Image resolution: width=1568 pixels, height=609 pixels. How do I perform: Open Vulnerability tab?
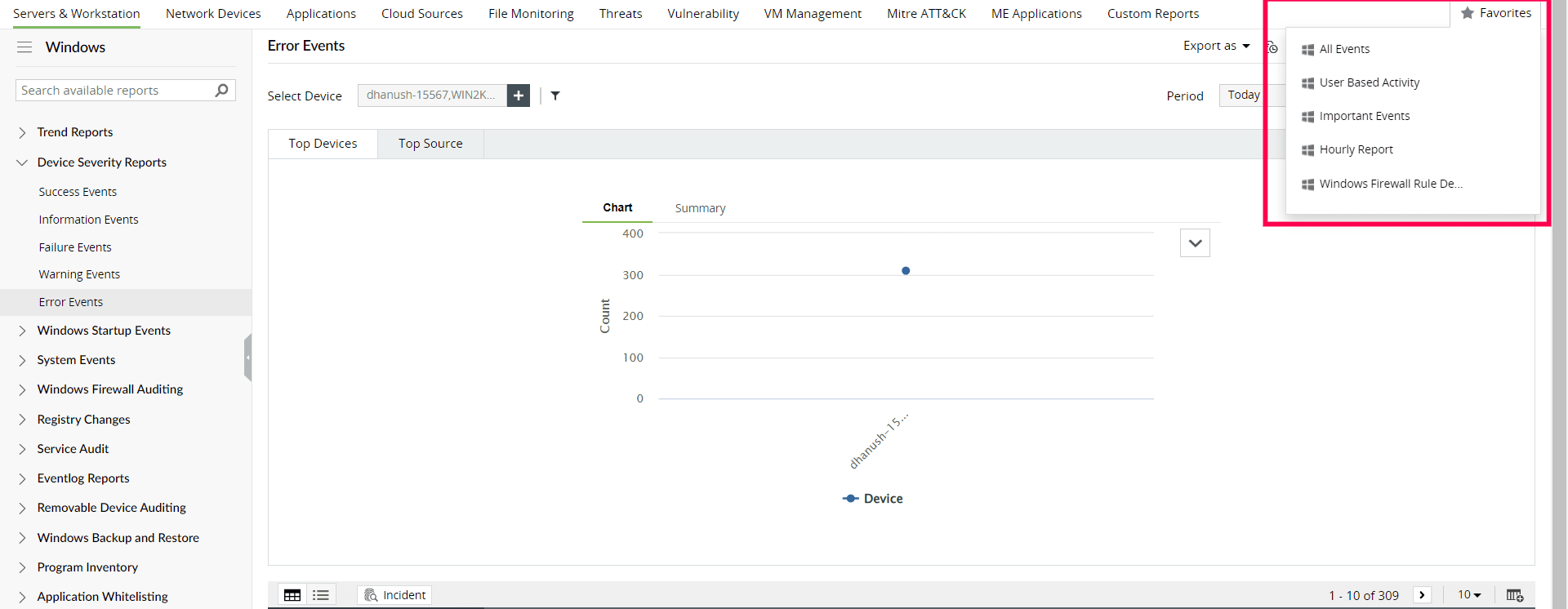703,14
